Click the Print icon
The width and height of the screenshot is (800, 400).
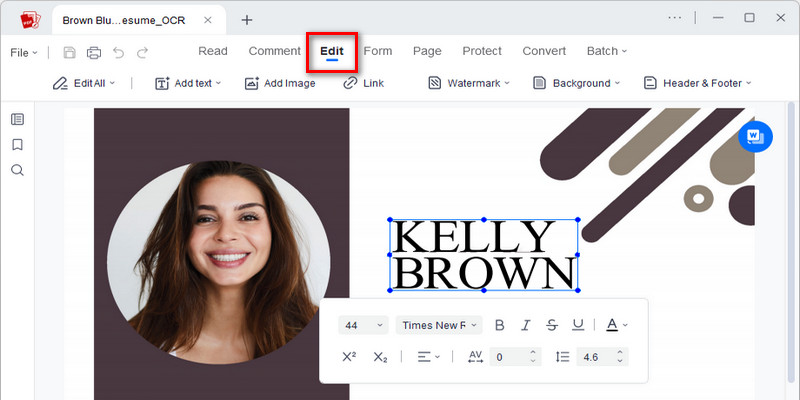tap(94, 53)
